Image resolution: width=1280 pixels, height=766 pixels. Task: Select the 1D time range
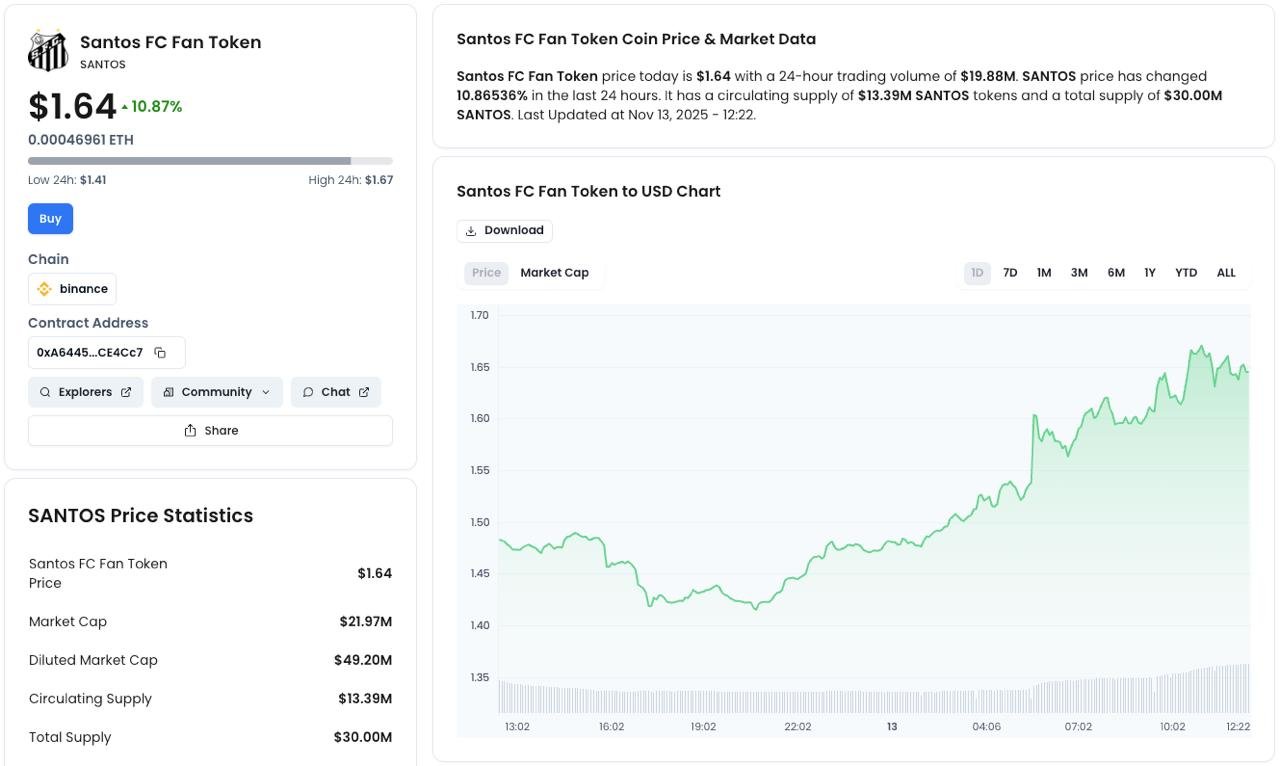tap(977, 273)
